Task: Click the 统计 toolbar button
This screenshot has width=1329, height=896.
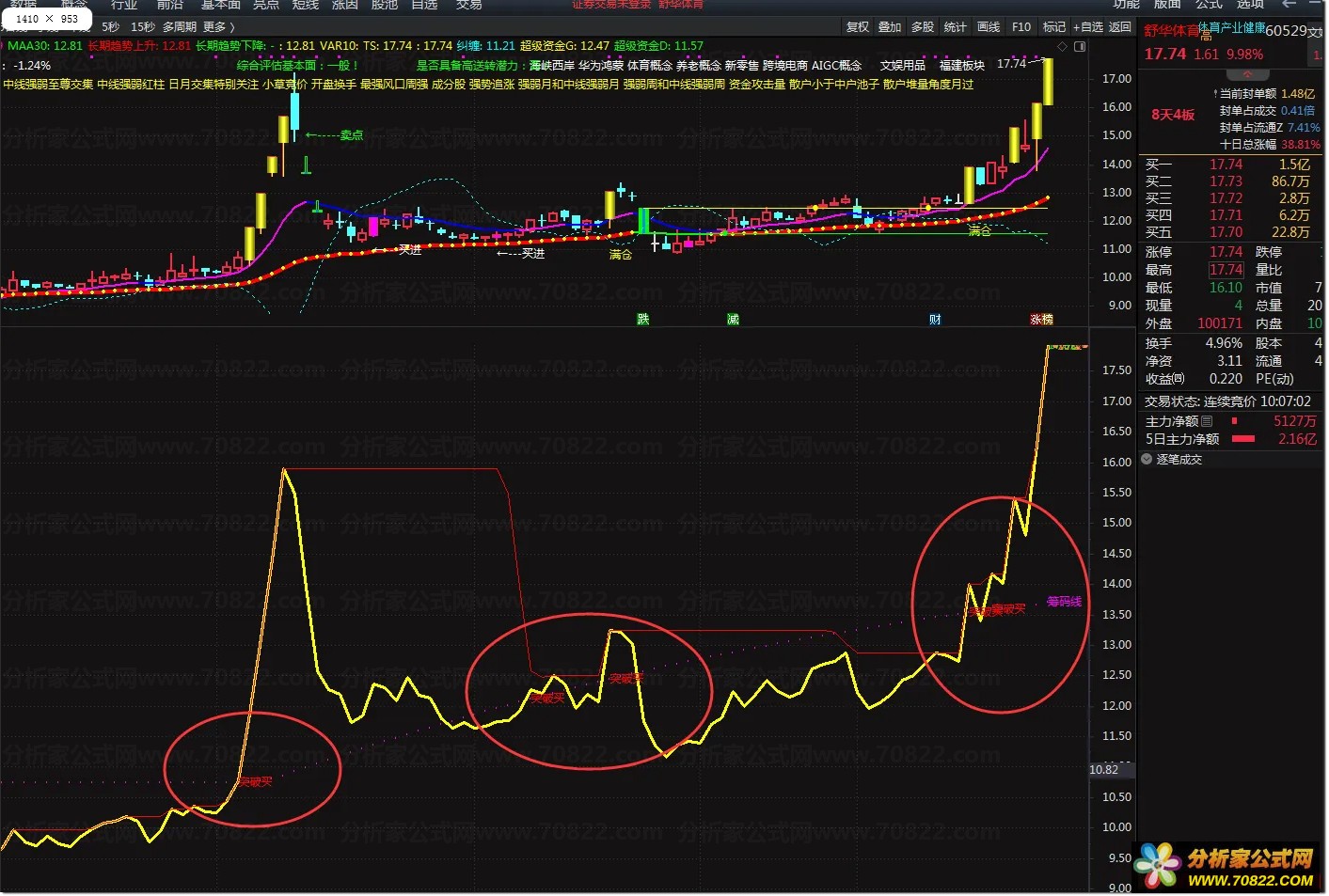Action: point(956,27)
